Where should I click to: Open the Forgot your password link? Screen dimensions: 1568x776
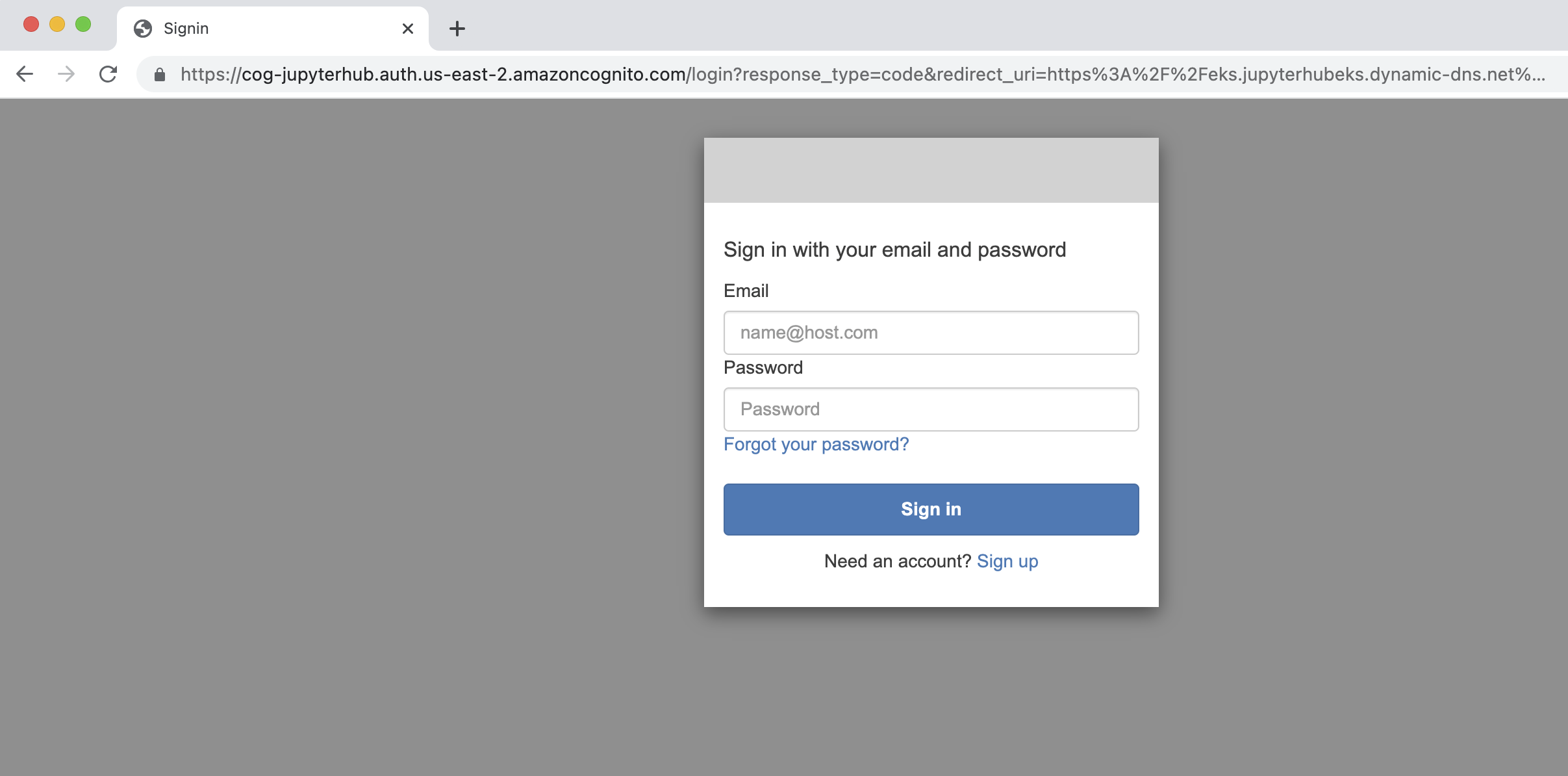pyautogui.click(x=816, y=445)
